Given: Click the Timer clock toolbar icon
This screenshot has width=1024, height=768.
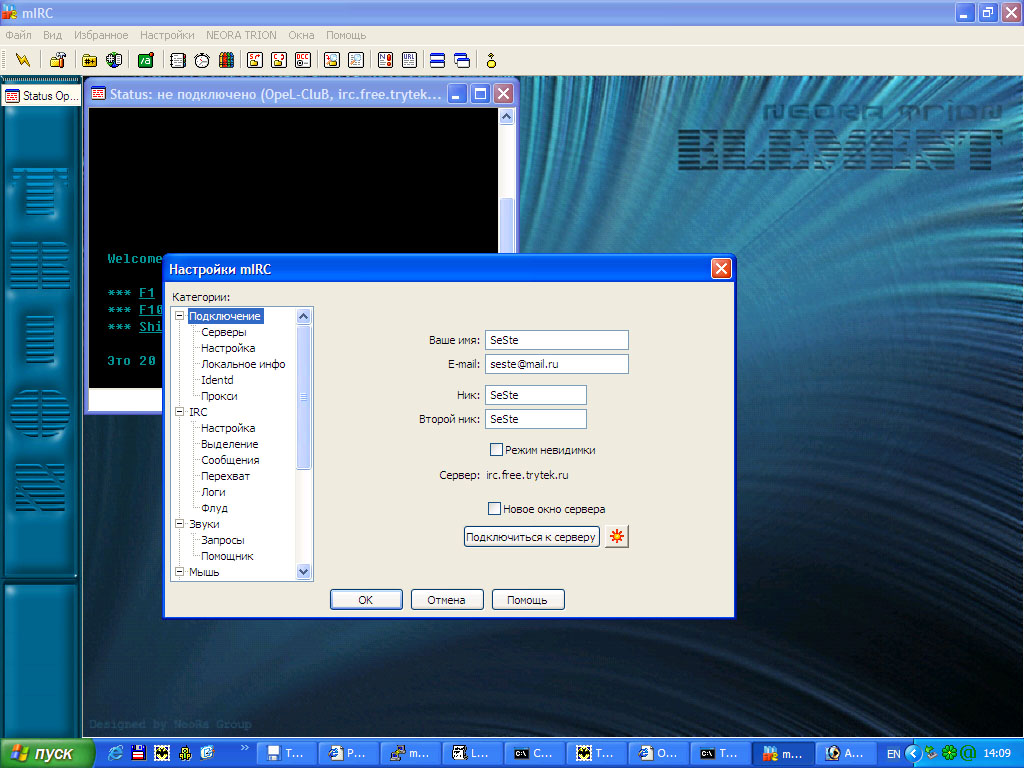Looking at the screenshot, I should (x=202, y=60).
